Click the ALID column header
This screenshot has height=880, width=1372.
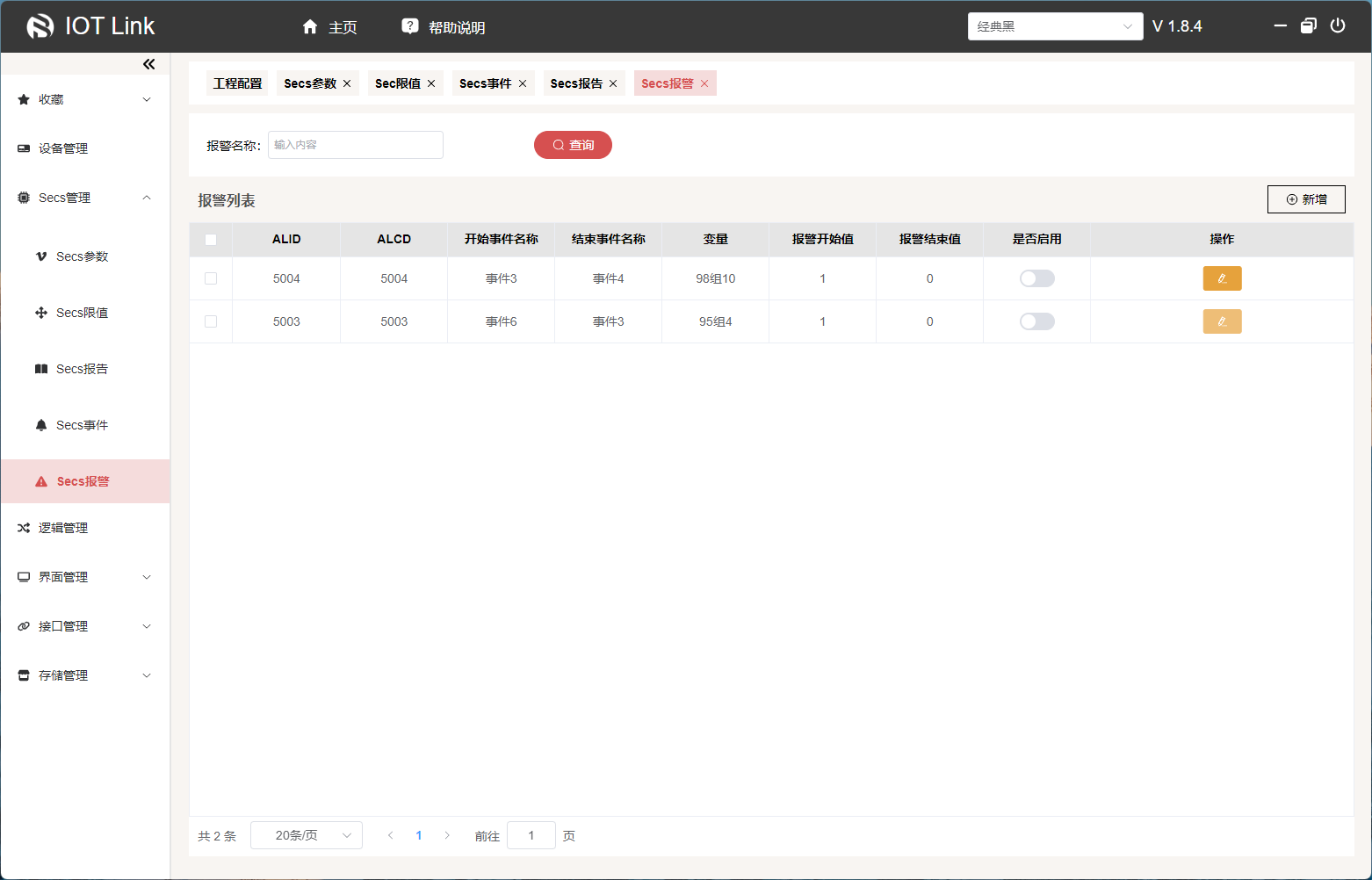pyautogui.click(x=286, y=239)
